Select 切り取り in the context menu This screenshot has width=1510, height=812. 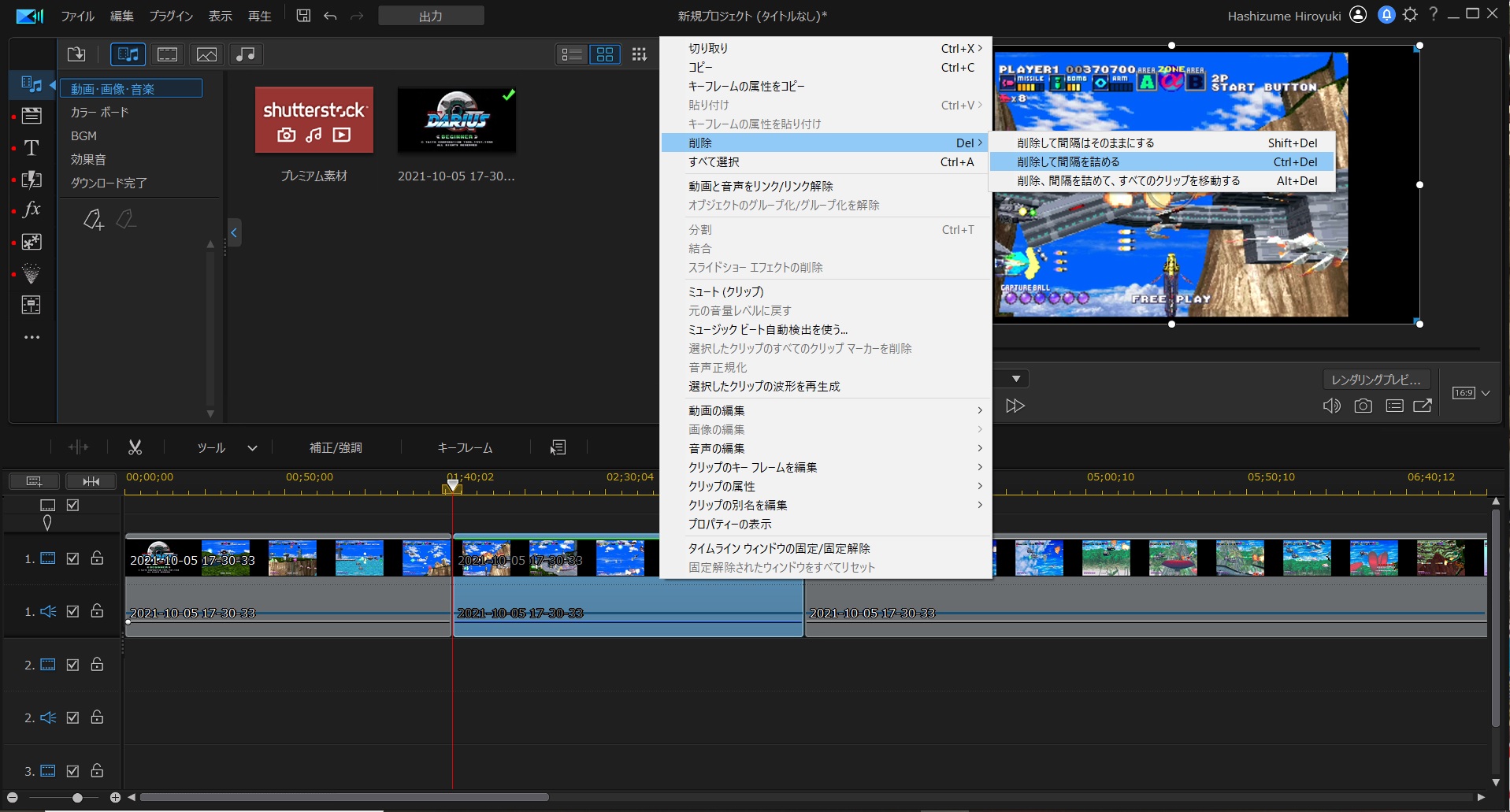(x=825, y=48)
